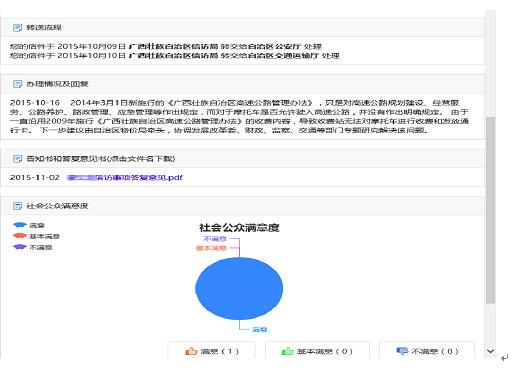511x369 pixels.
Task: Toggle the red 基本满意 legend entry
Action: (36, 236)
